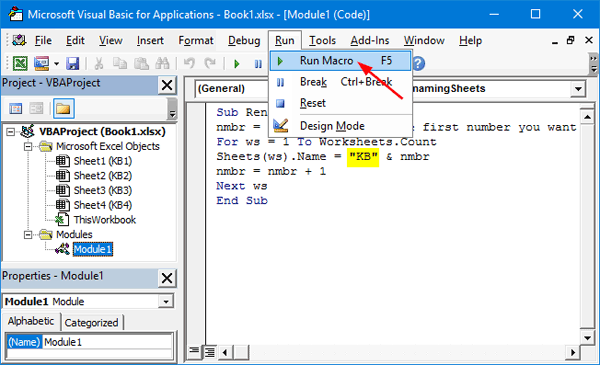Click the Undo toolbar icon
This screenshot has height=365, width=600.
(x=189, y=63)
